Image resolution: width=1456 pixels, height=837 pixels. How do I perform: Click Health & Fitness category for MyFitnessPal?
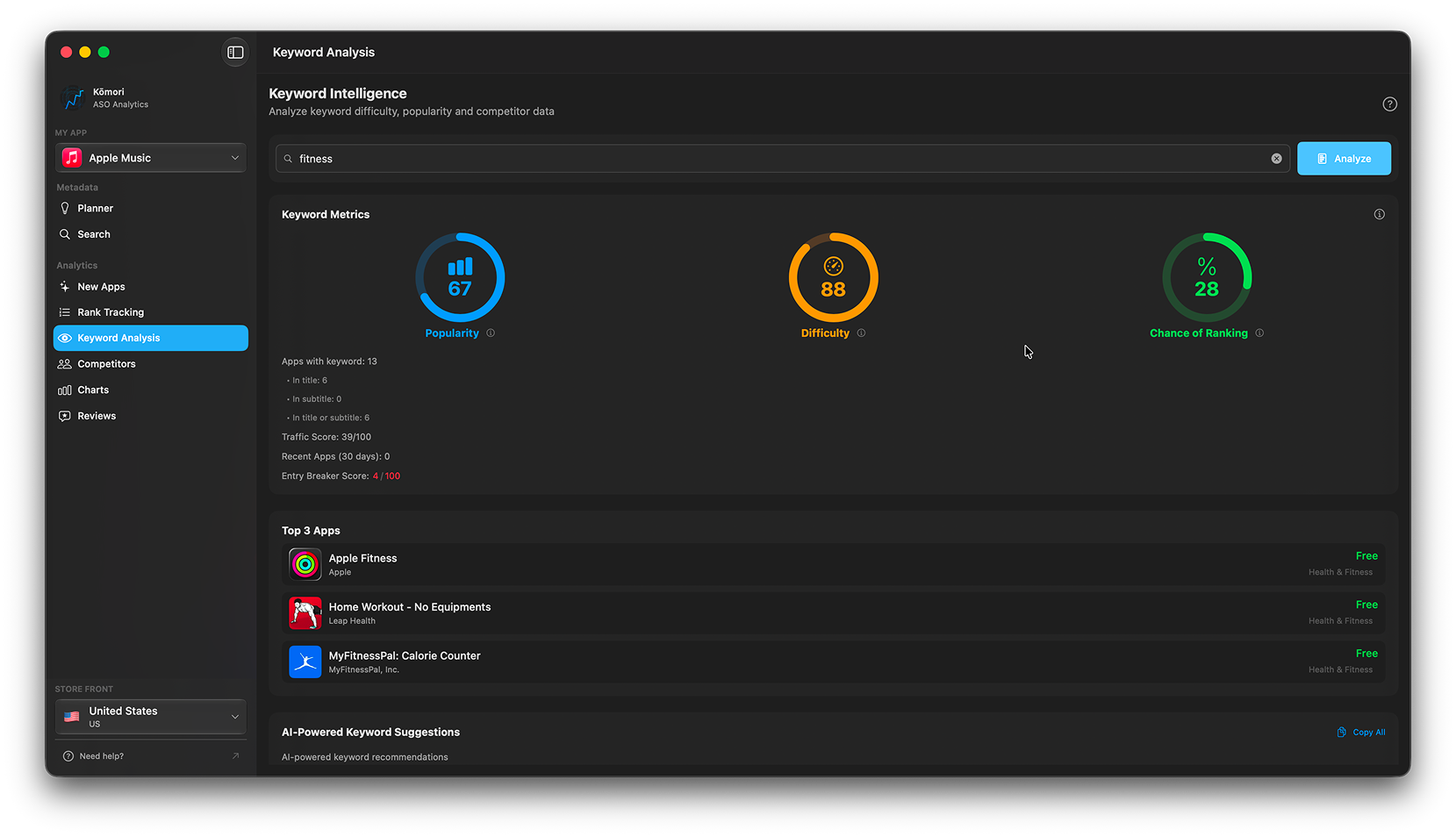point(1340,670)
